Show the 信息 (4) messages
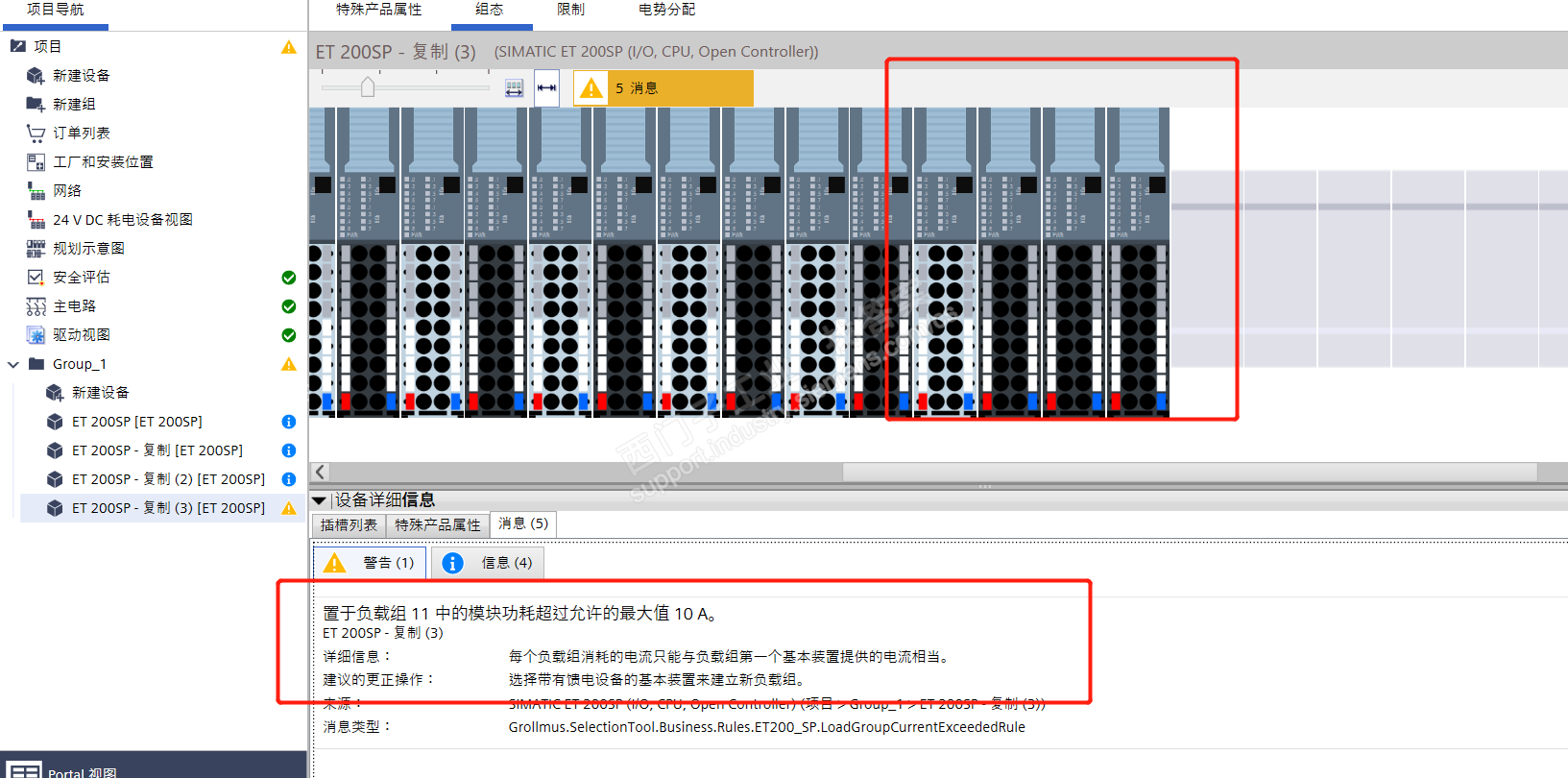 [489, 563]
